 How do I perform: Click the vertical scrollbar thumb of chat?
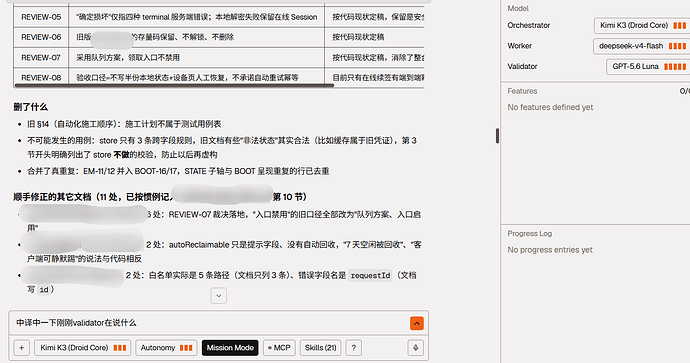497,136
